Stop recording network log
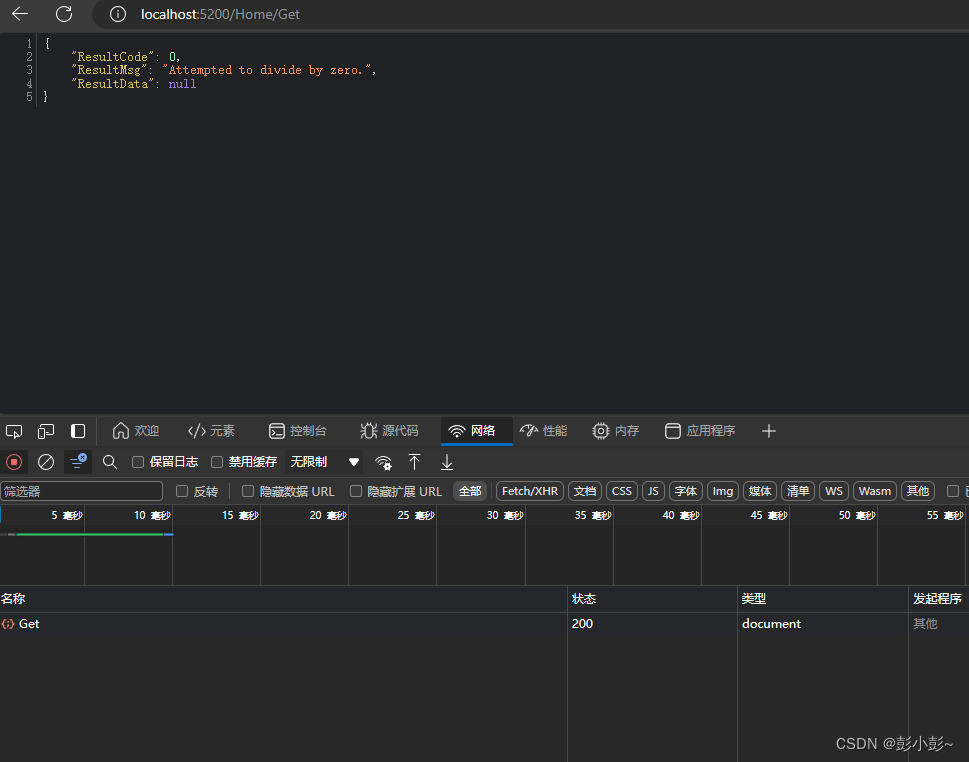The width and height of the screenshot is (969, 762). (x=14, y=462)
